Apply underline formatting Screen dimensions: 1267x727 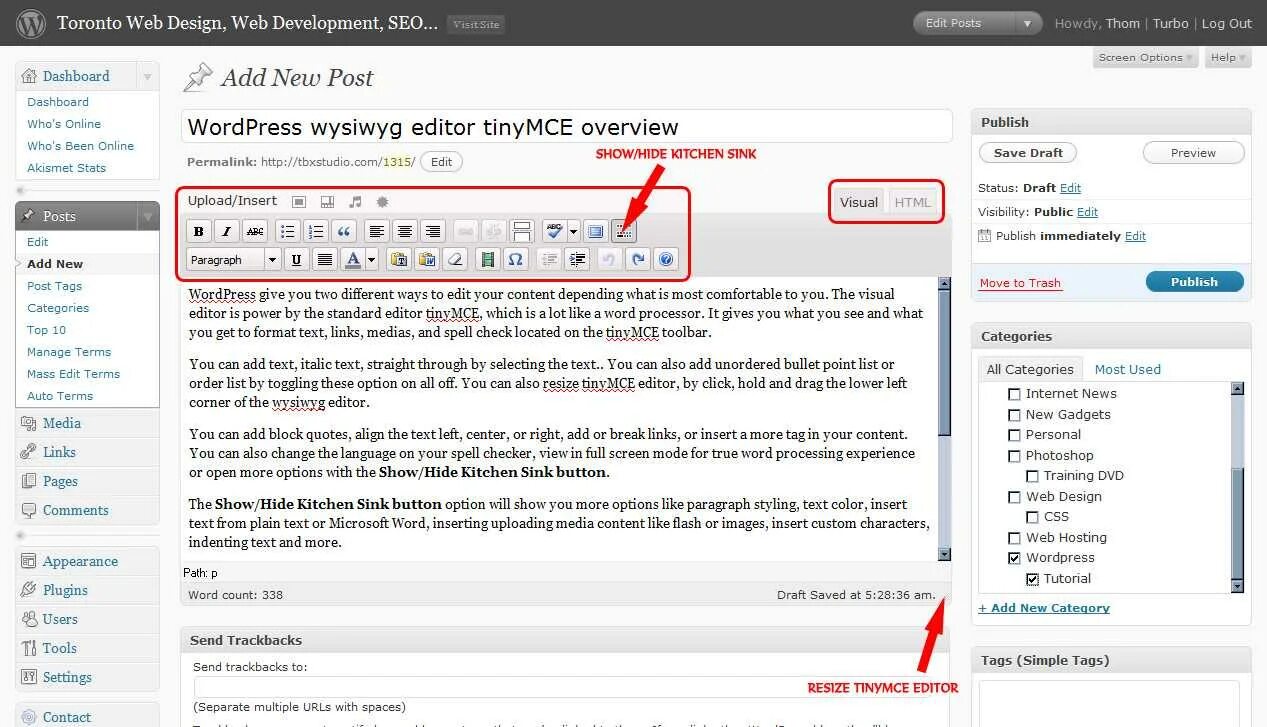click(x=296, y=260)
